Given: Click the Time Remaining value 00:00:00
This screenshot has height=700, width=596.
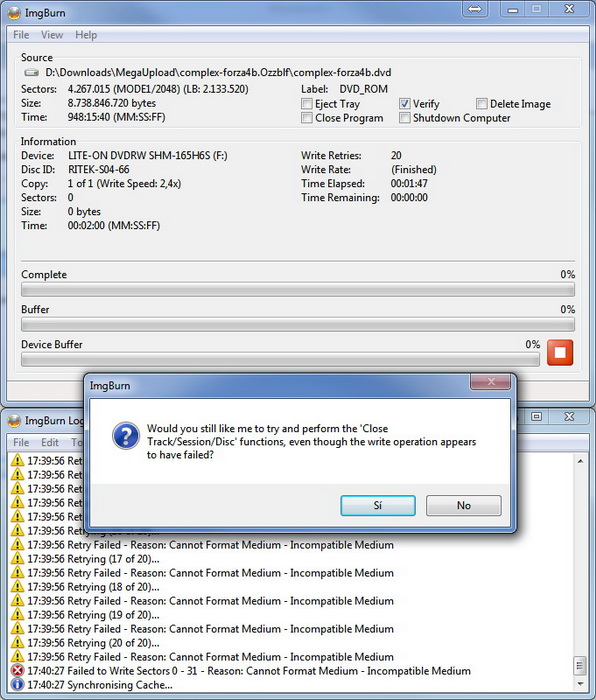Looking at the screenshot, I should point(409,197).
